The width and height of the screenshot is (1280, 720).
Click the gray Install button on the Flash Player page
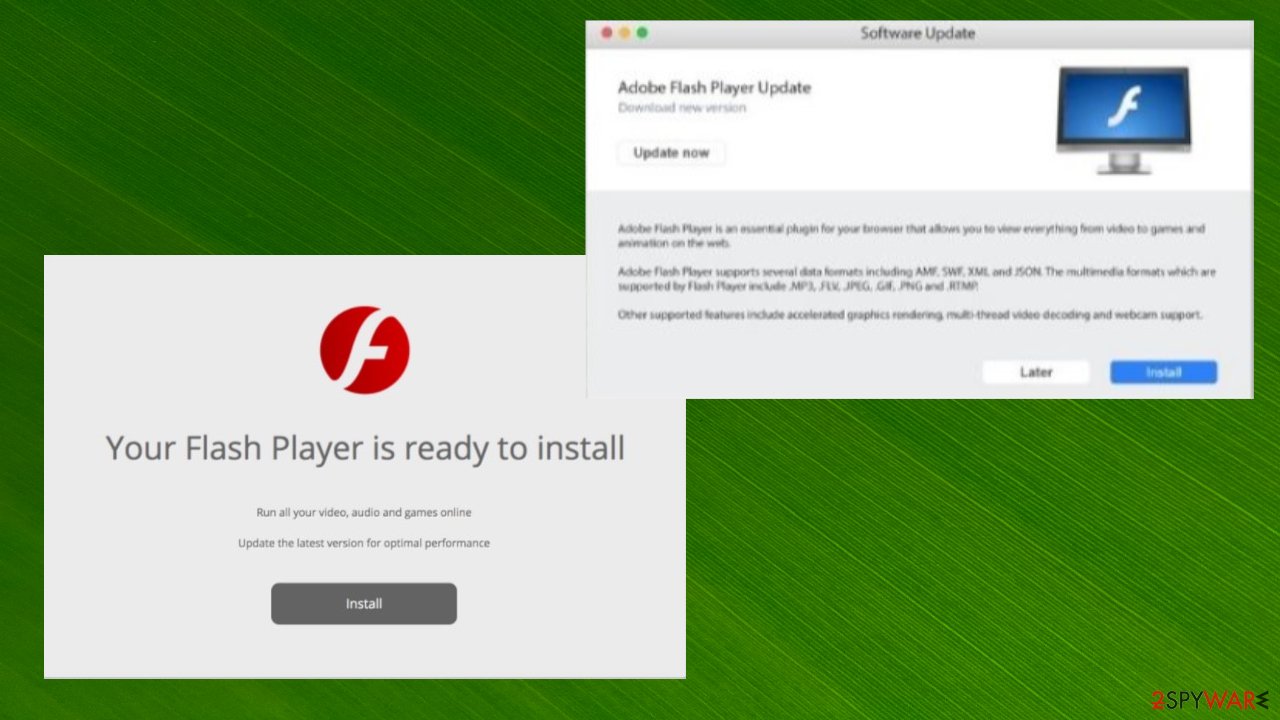[x=364, y=604]
